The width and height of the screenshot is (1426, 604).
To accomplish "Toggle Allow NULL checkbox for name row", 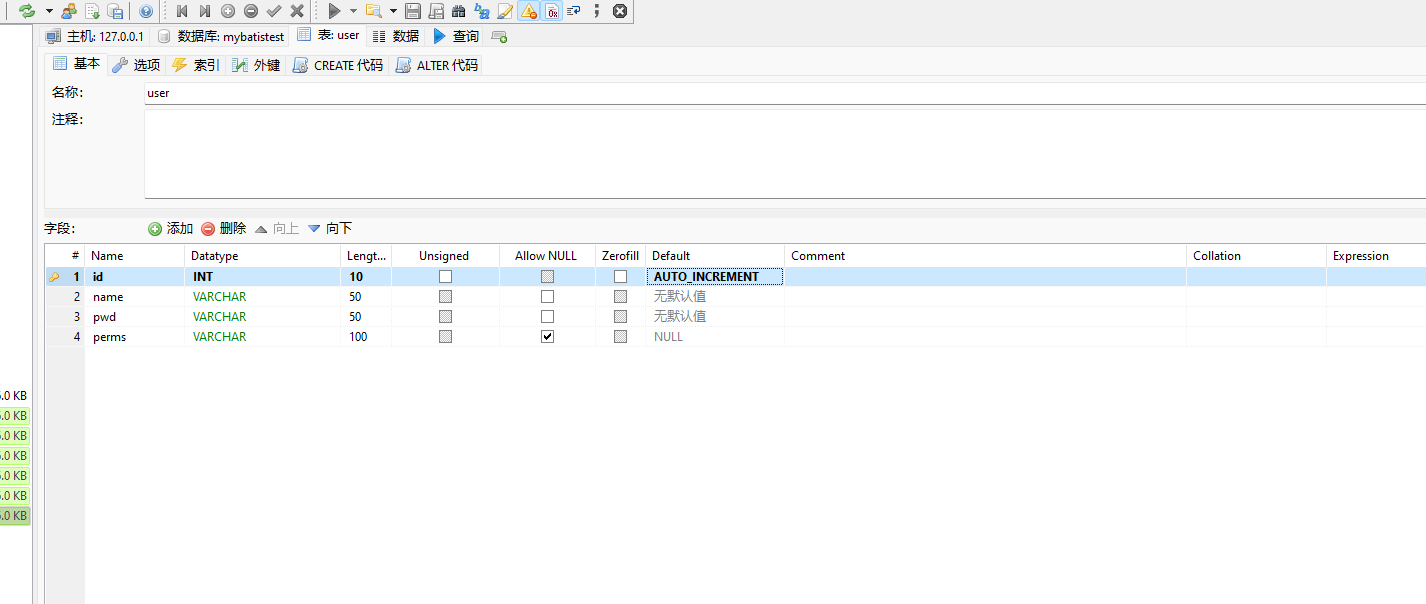I will [x=547, y=296].
